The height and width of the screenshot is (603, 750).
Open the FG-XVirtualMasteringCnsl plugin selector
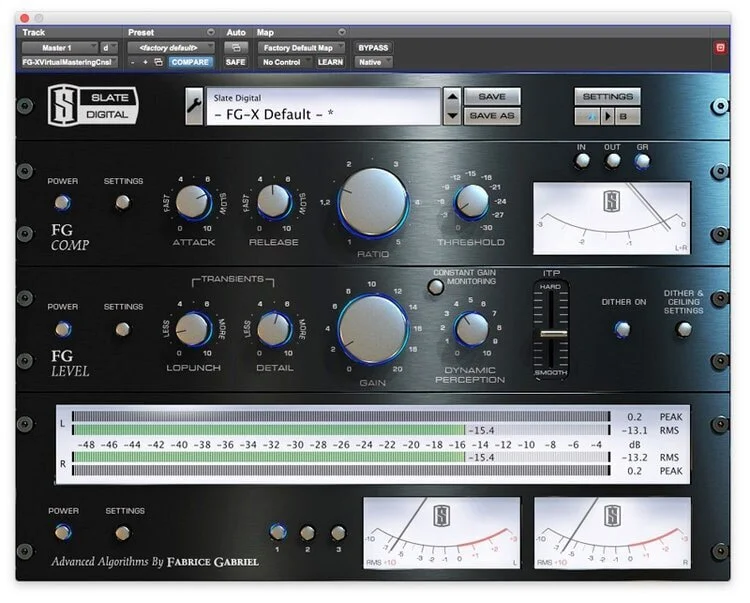click(69, 62)
